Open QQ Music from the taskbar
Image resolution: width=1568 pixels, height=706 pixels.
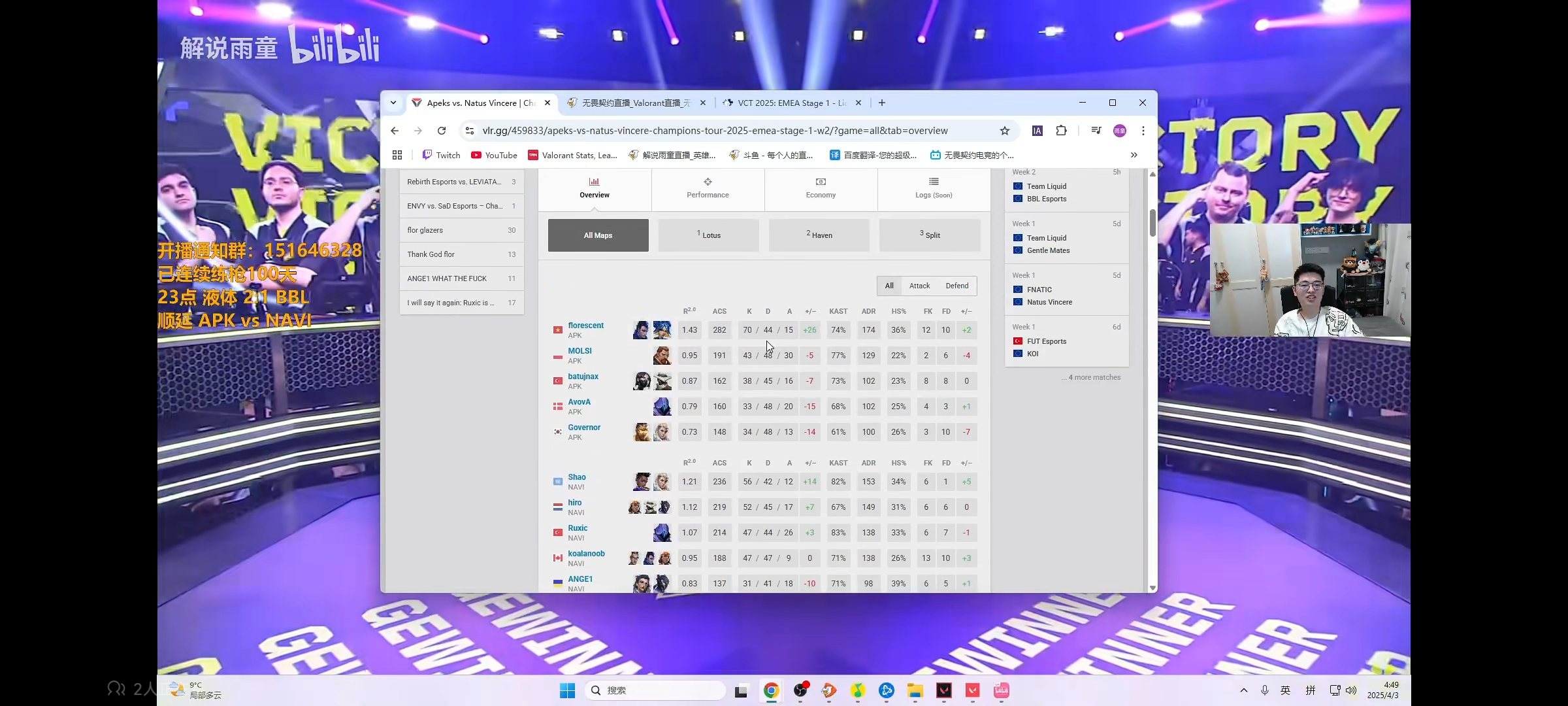[858, 690]
